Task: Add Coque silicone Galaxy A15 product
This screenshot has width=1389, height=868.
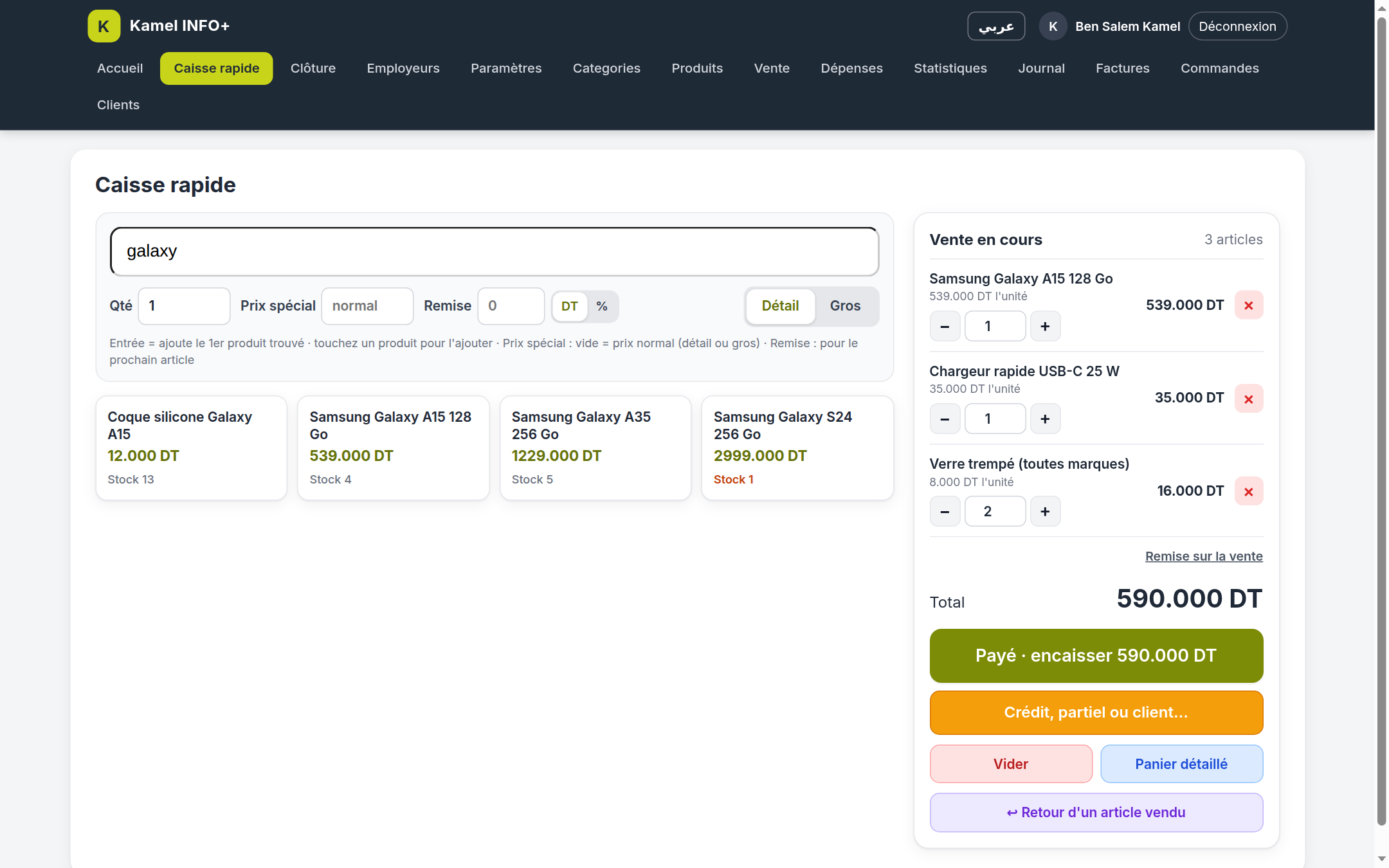Action: pyautogui.click(x=191, y=448)
